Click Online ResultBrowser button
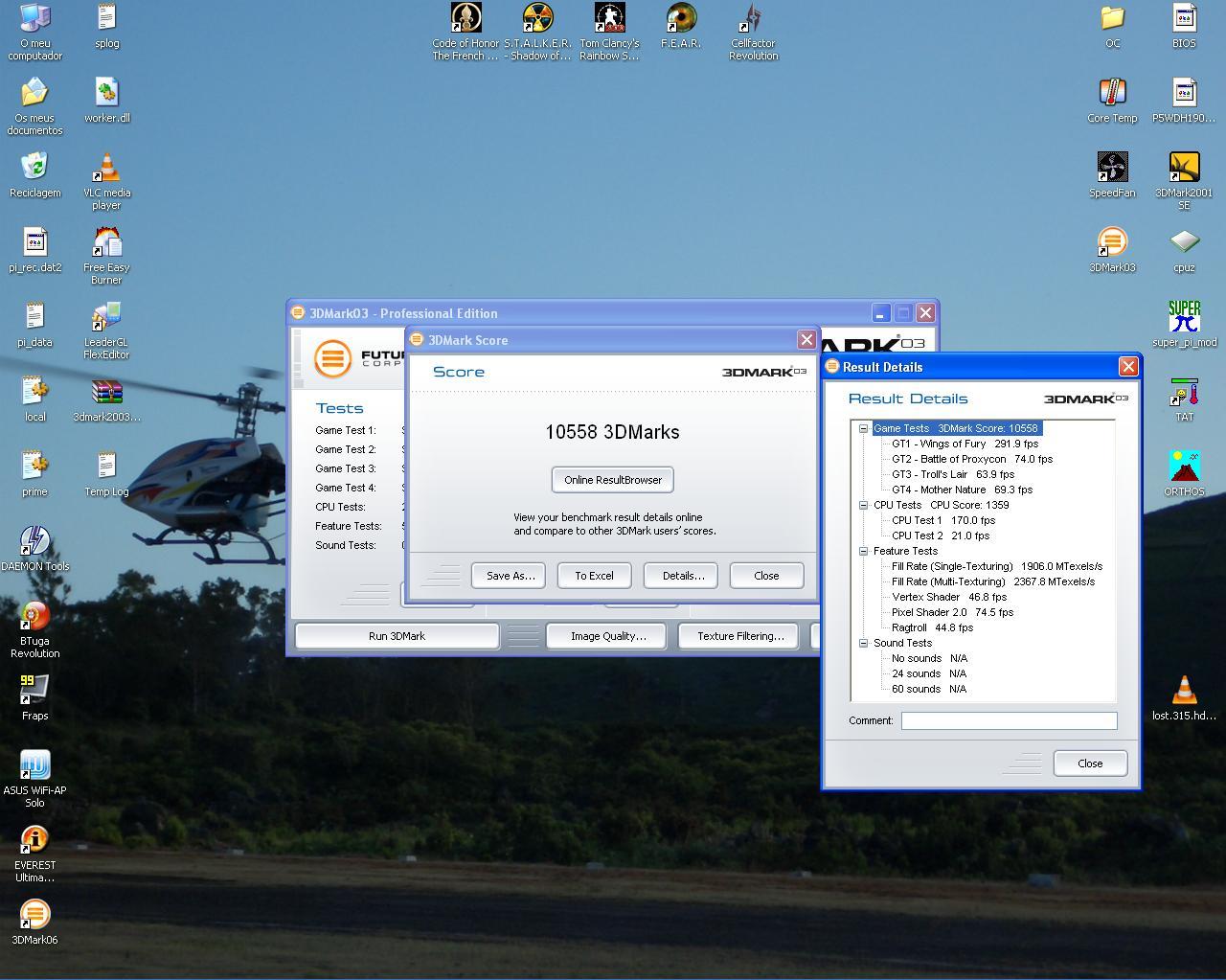Image resolution: width=1226 pixels, height=980 pixels. click(613, 480)
